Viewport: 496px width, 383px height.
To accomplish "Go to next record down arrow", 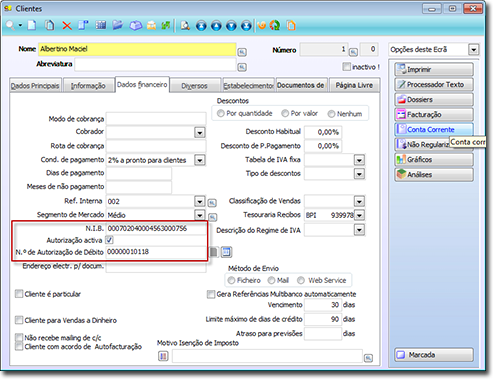I will pyautogui.click(x=231, y=26).
